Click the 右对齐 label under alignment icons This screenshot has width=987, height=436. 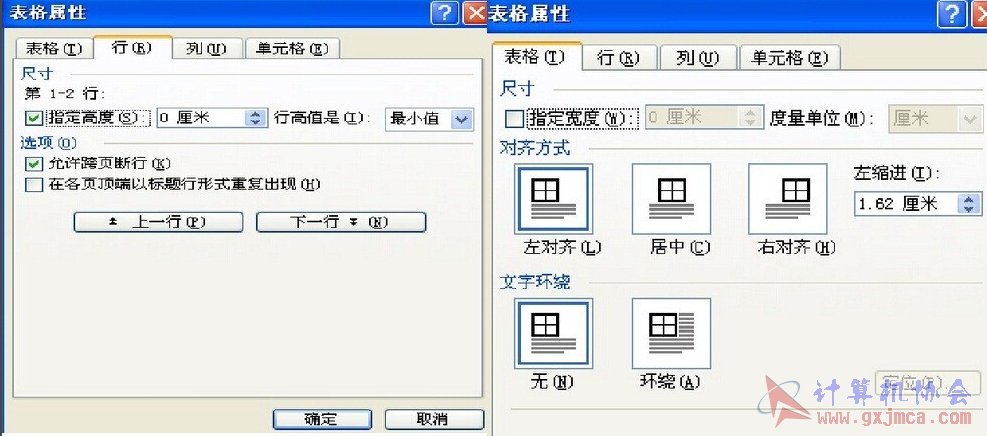(x=796, y=247)
